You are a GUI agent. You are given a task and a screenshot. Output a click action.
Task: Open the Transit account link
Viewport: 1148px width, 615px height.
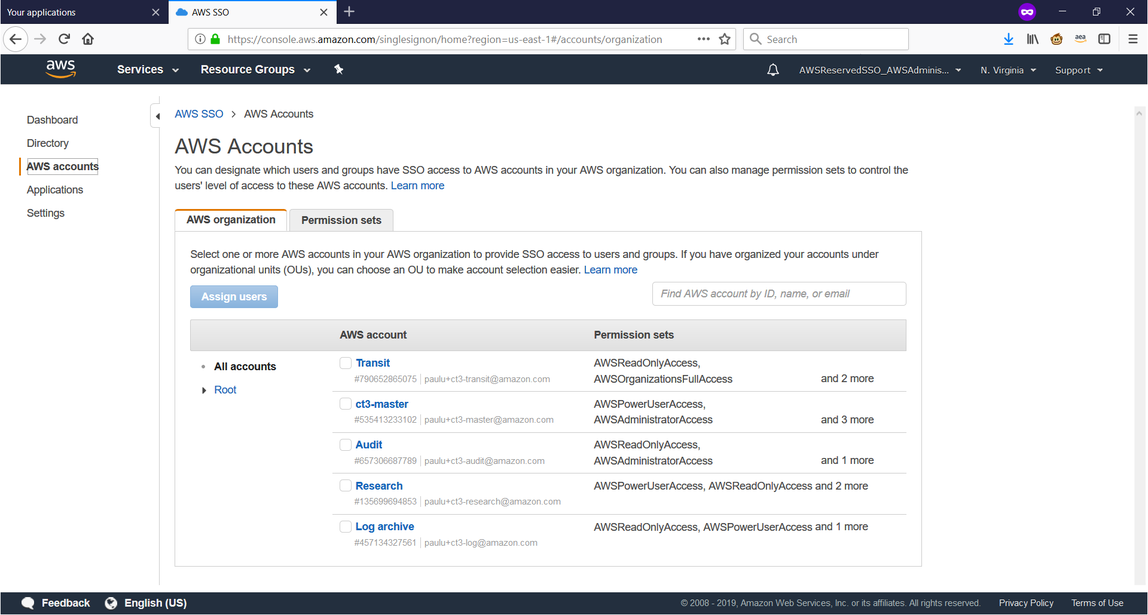coord(373,363)
